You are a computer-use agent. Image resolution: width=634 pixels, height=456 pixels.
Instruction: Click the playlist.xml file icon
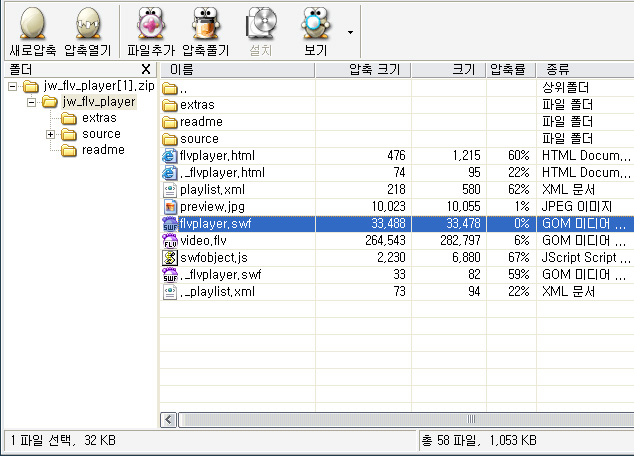click(170, 190)
